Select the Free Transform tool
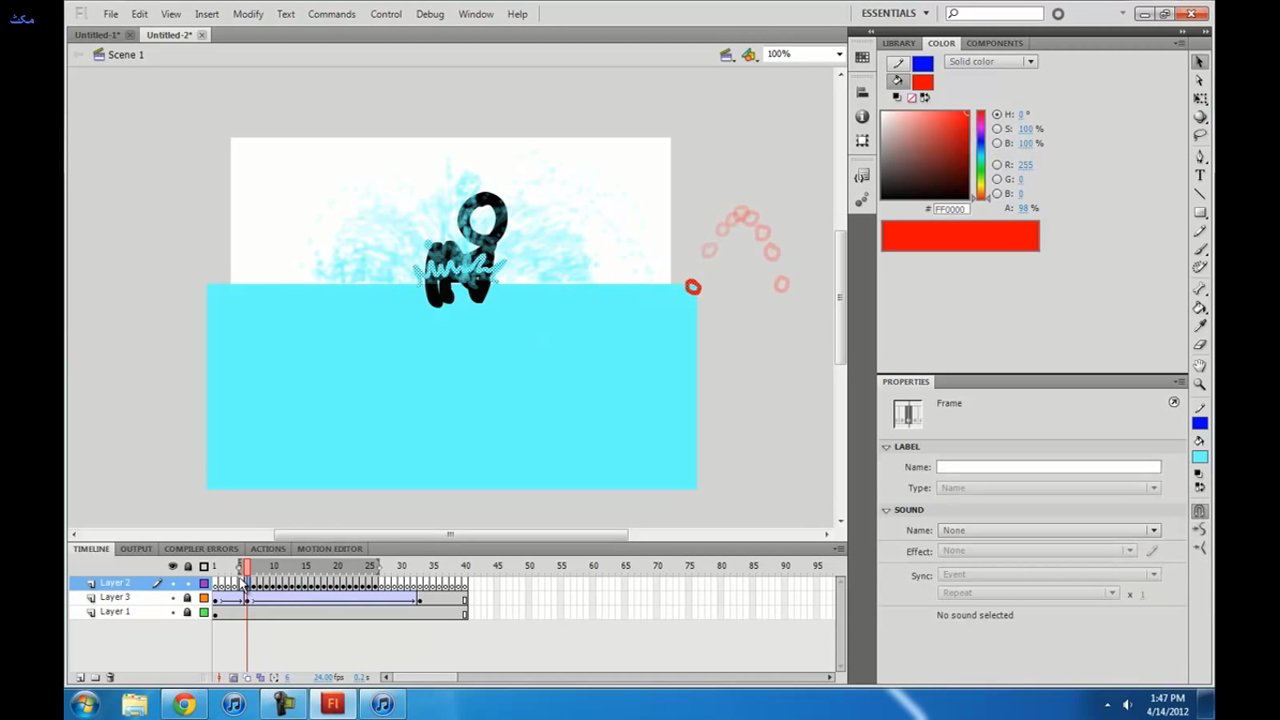The height and width of the screenshot is (720, 1280). coord(1200,99)
